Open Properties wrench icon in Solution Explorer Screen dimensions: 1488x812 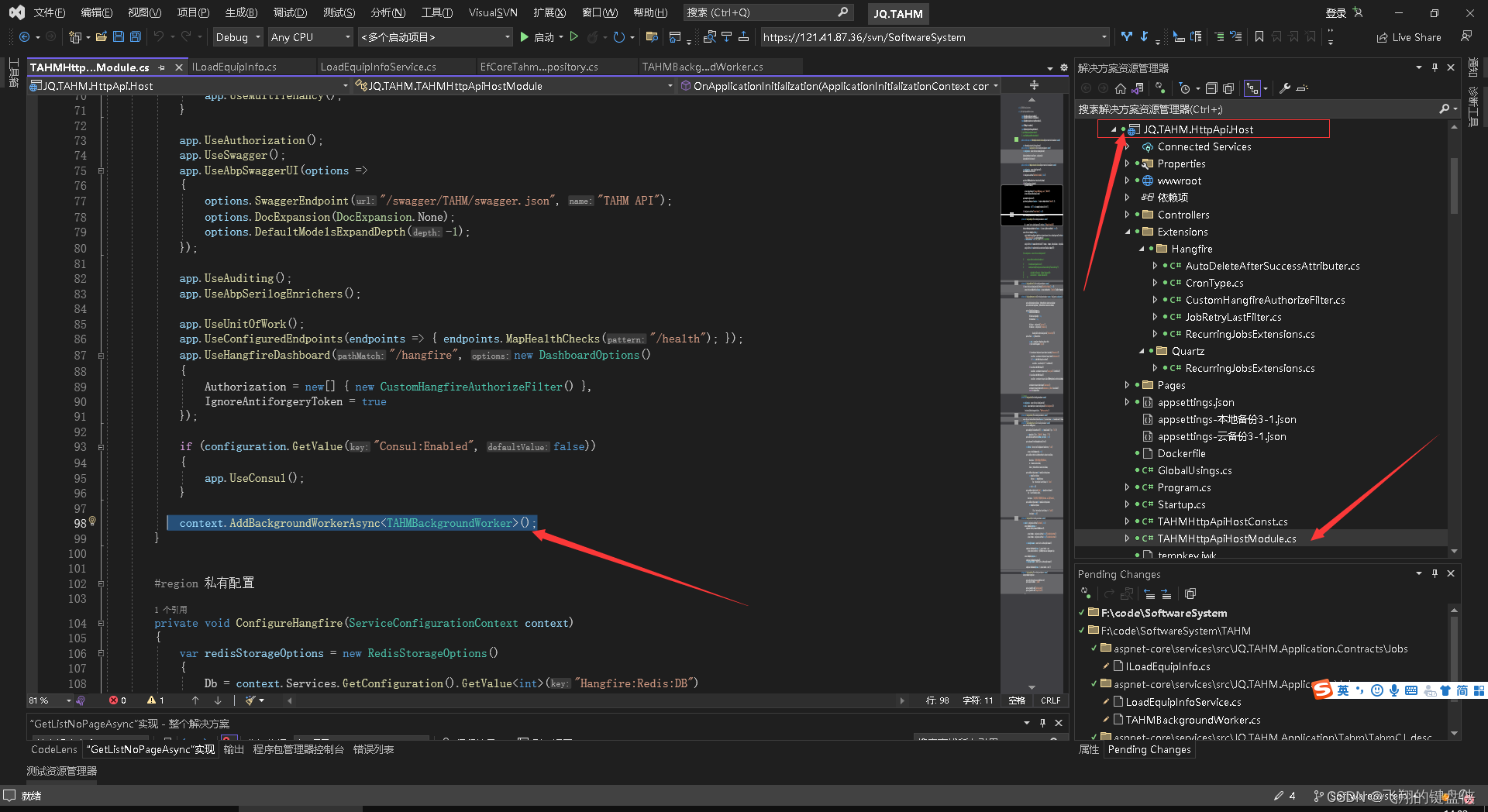pos(1285,88)
